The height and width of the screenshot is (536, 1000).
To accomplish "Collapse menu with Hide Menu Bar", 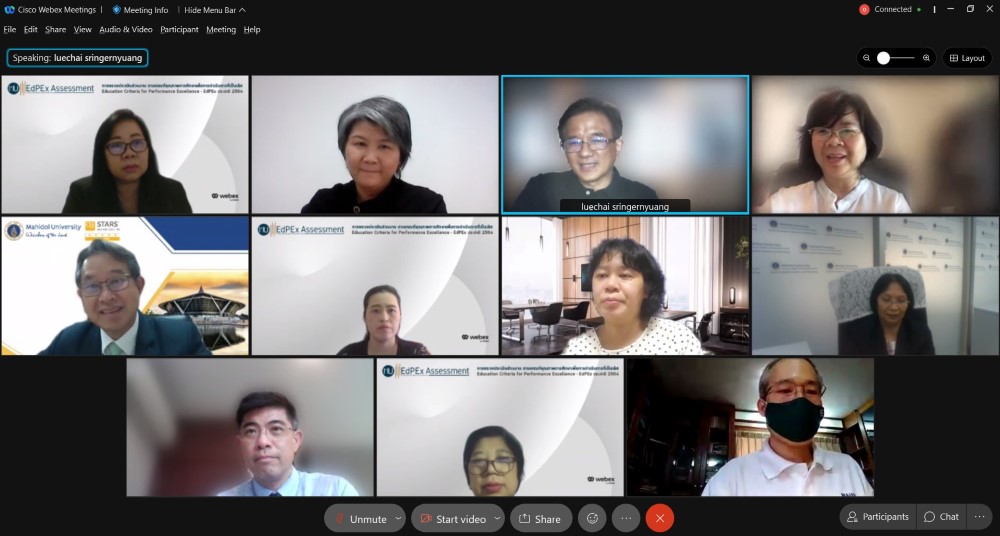I will 215,10.
